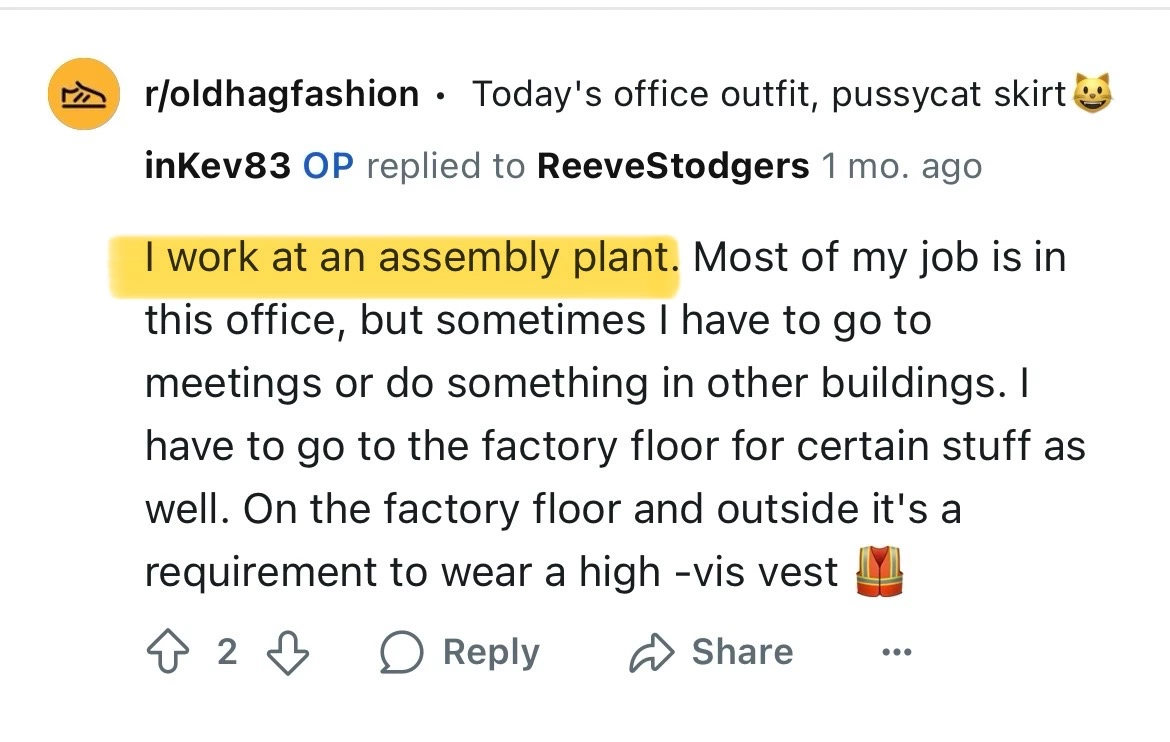This screenshot has width=1170, height=742.
Task: Click the share arrow icon
Action: pos(650,653)
